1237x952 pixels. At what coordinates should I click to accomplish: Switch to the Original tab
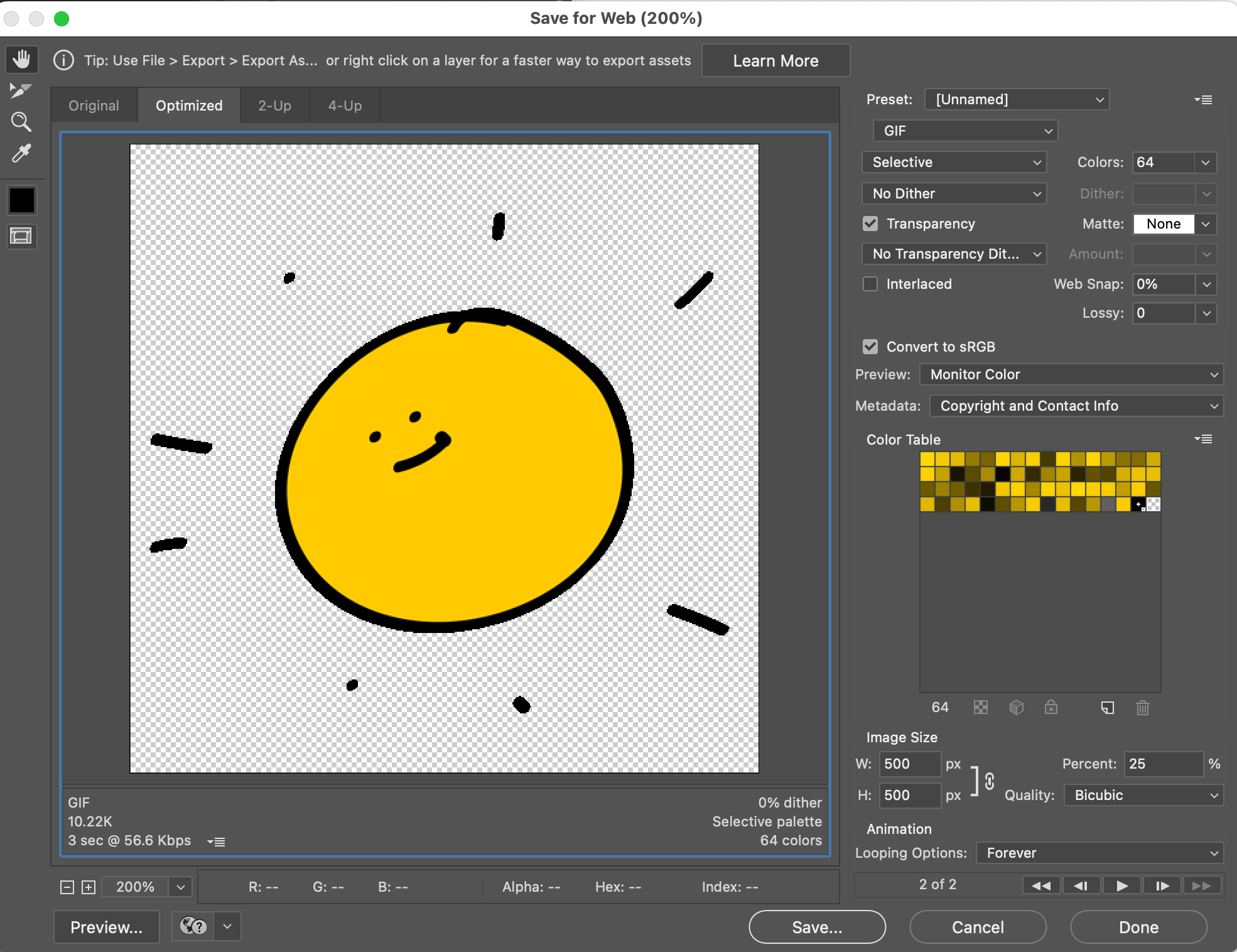tap(94, 105)
